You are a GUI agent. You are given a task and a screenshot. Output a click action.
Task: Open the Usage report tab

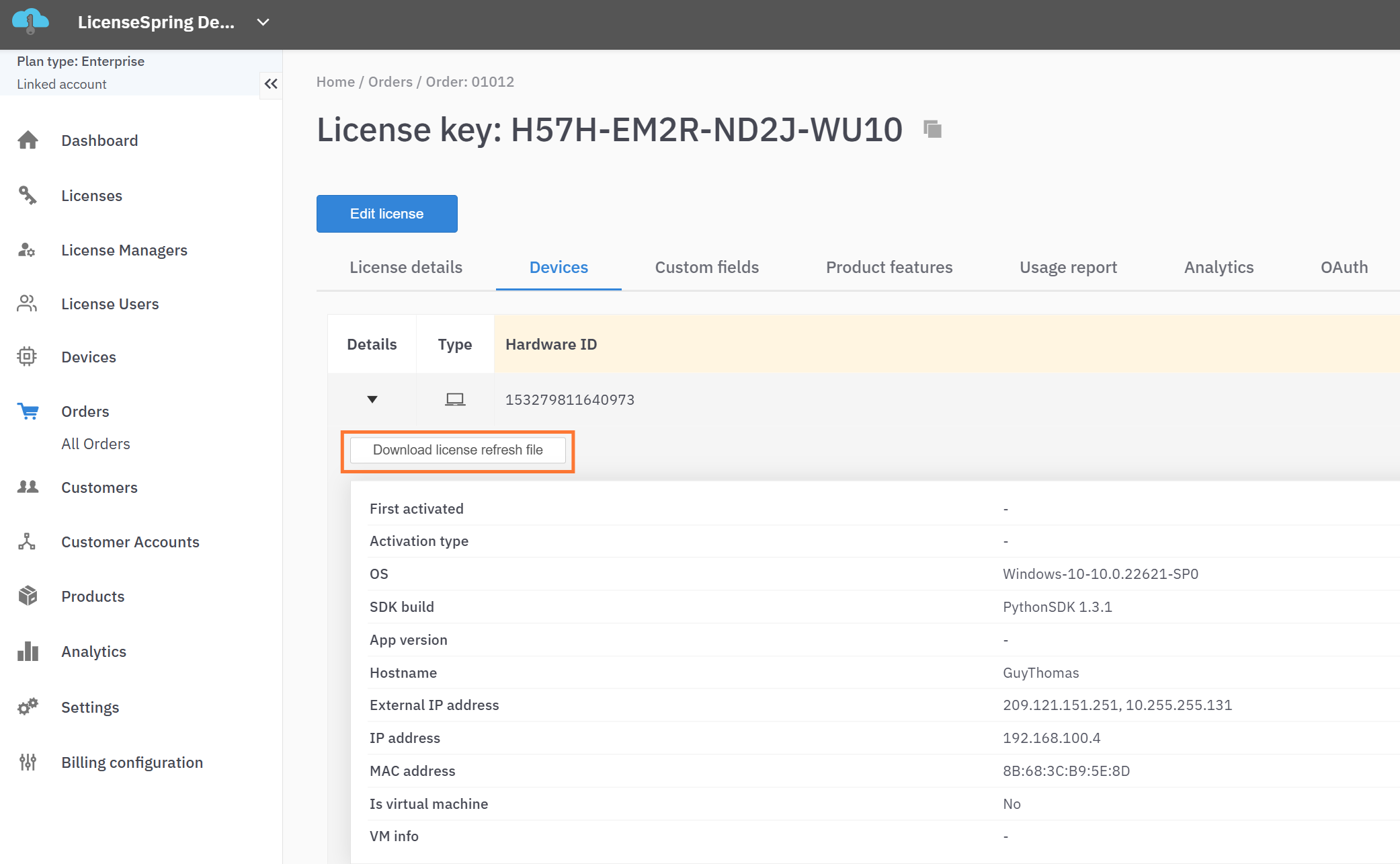(1068, 268)
